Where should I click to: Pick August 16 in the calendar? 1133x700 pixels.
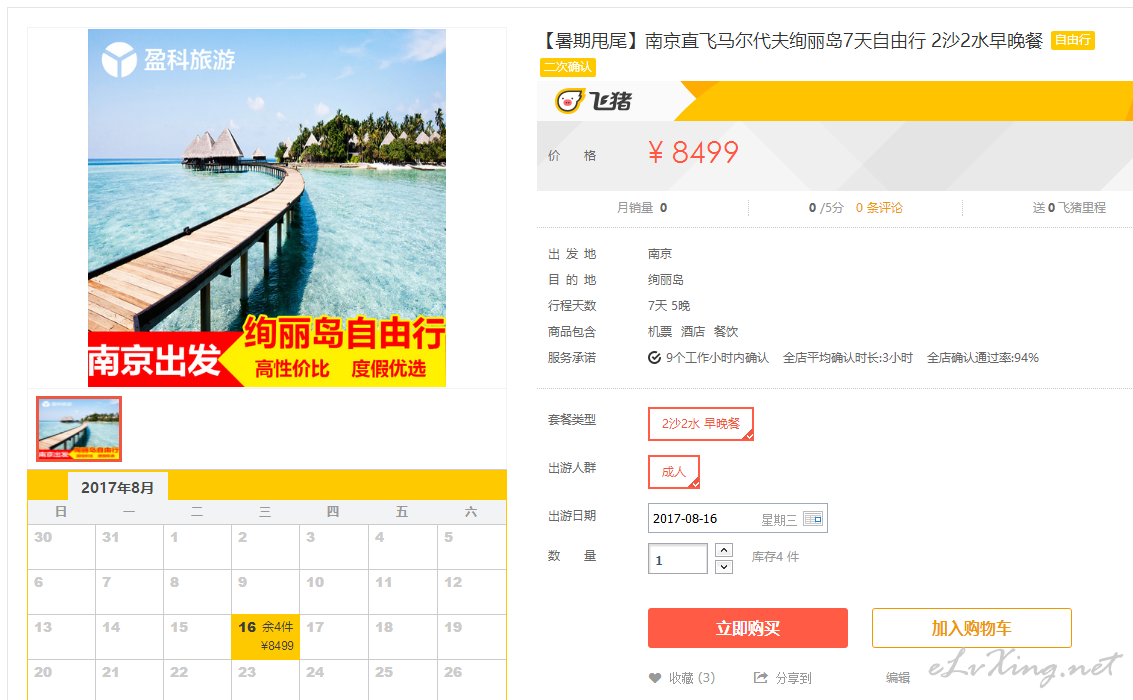click(265, 636)
